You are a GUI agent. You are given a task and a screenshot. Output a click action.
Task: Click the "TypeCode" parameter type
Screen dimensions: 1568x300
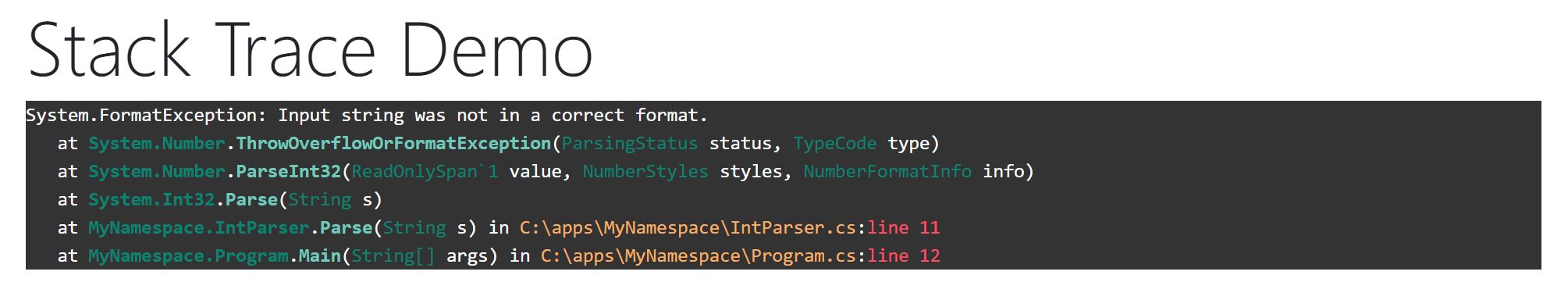[835, 144]
